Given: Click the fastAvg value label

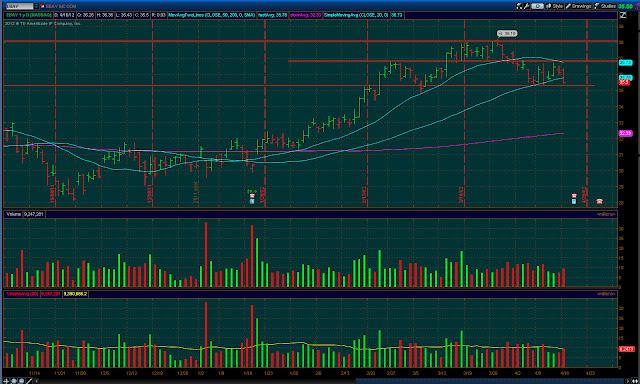Looking at the screenshot, I should click(x=273, y=15).
